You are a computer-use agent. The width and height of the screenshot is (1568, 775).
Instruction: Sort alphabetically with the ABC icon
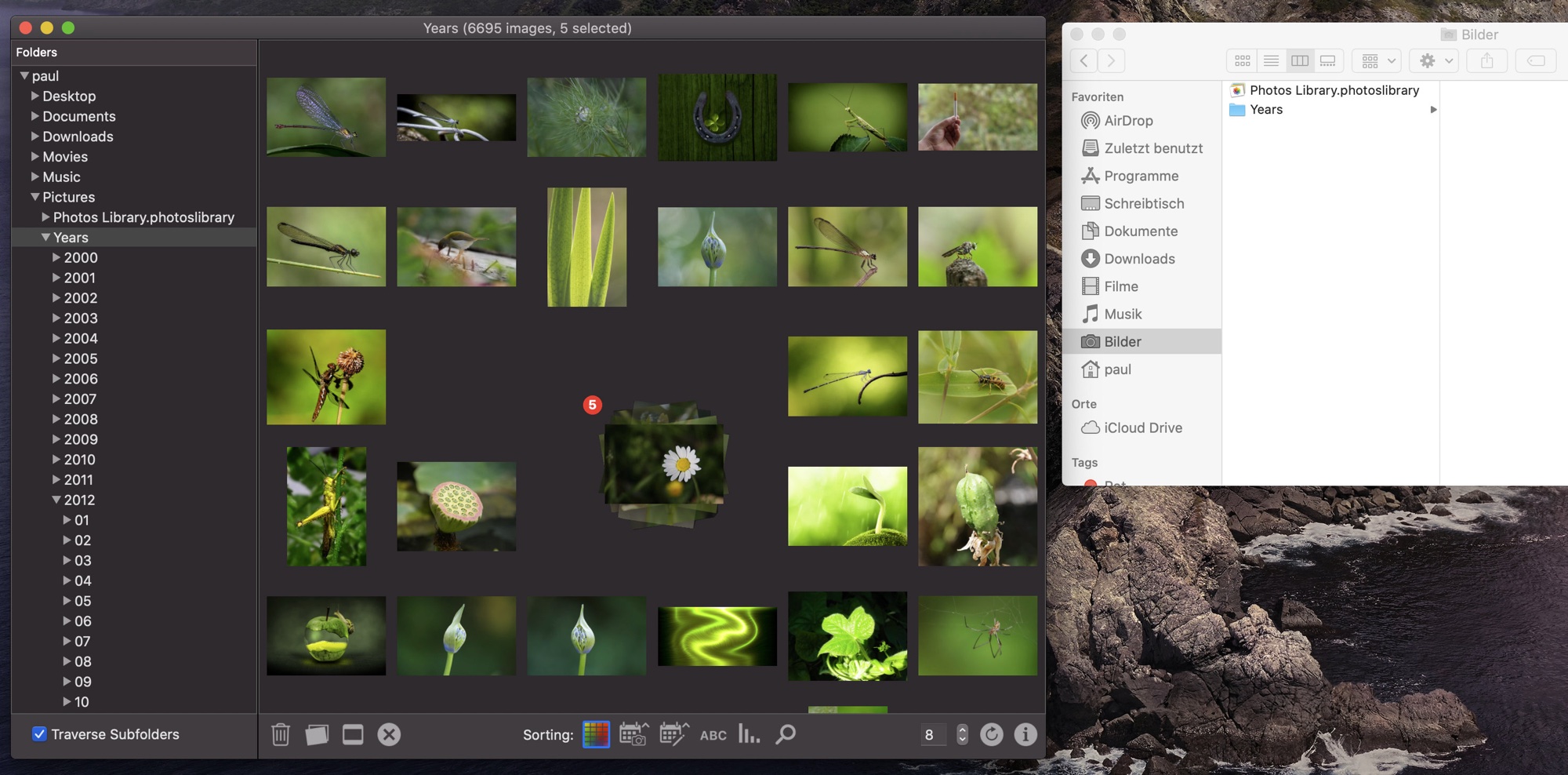point(713,735)
